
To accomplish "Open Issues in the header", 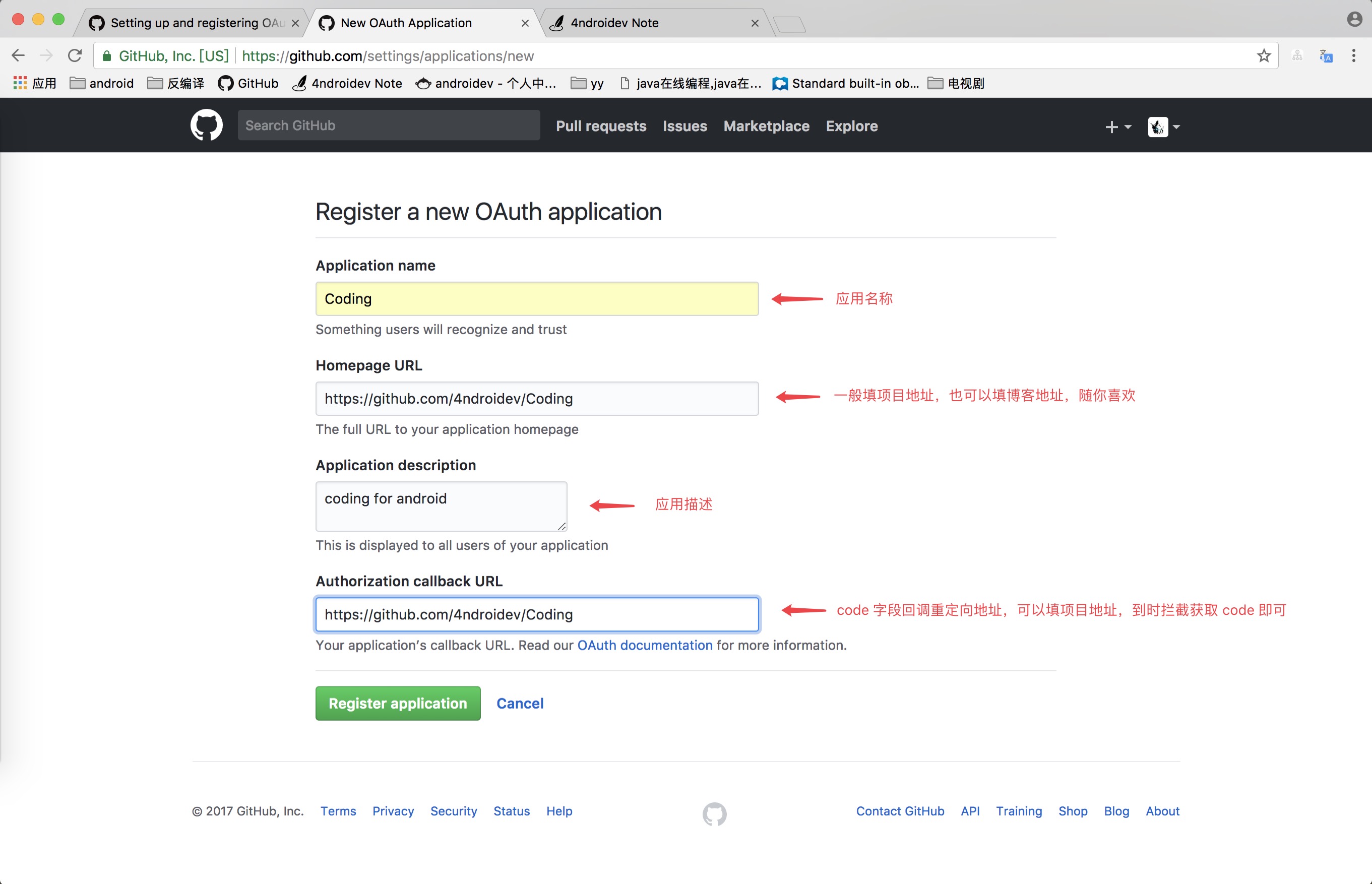I will tap(685, 125).
